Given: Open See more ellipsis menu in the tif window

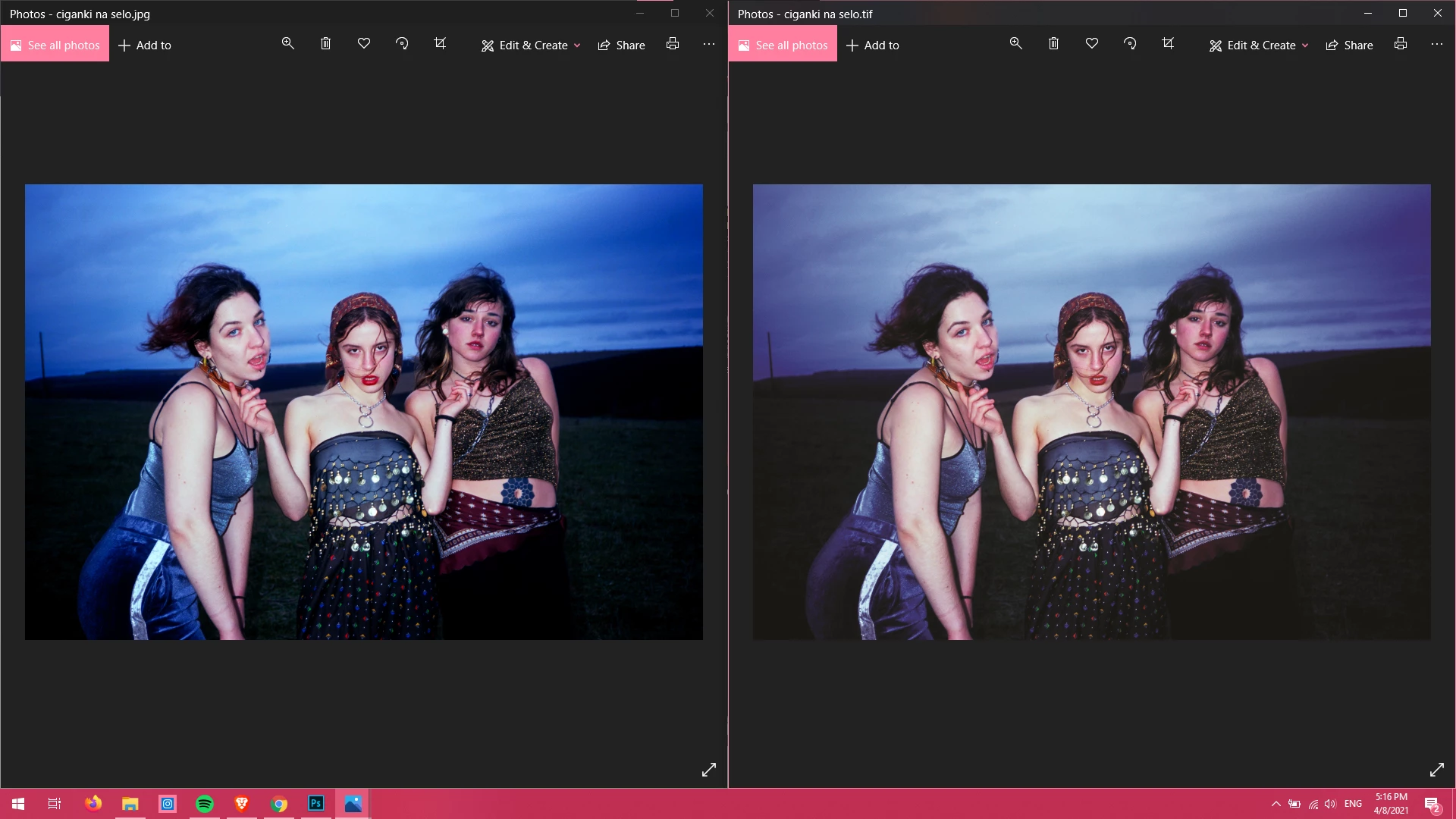Looking at the screenshot, I should coord(1437,44).
